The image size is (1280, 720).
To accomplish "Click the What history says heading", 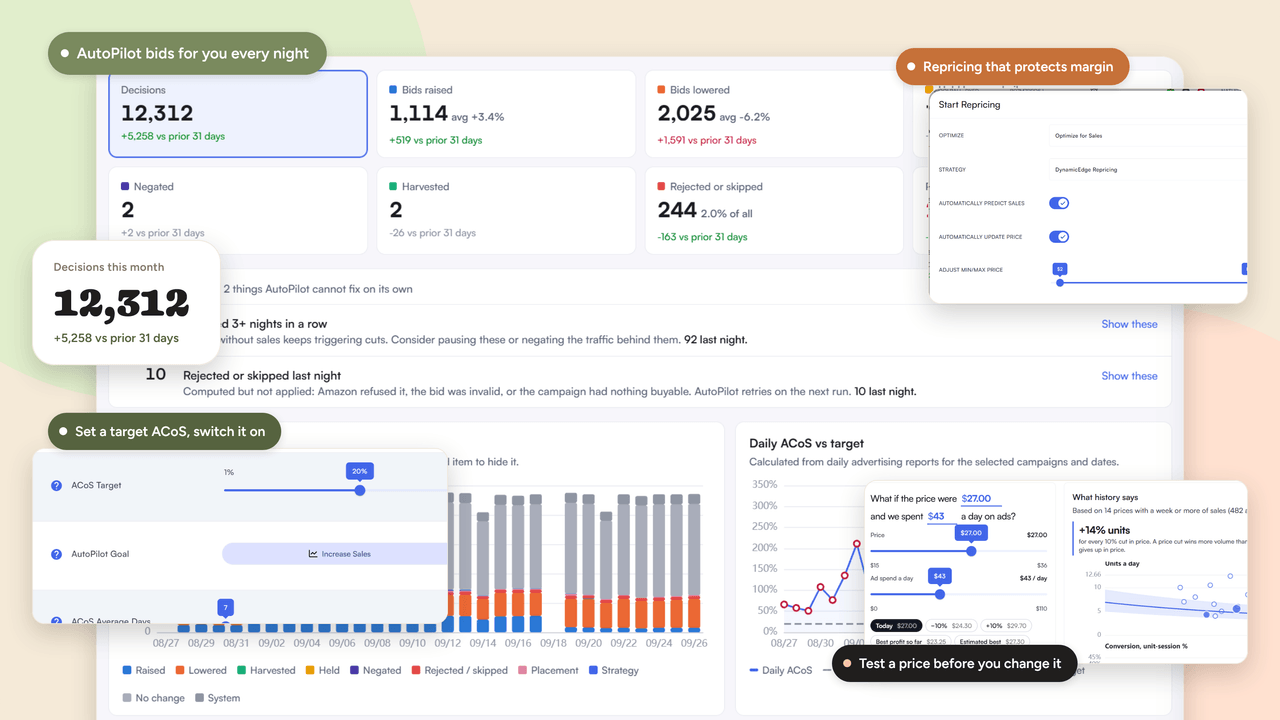I will tap(1105, 497).
